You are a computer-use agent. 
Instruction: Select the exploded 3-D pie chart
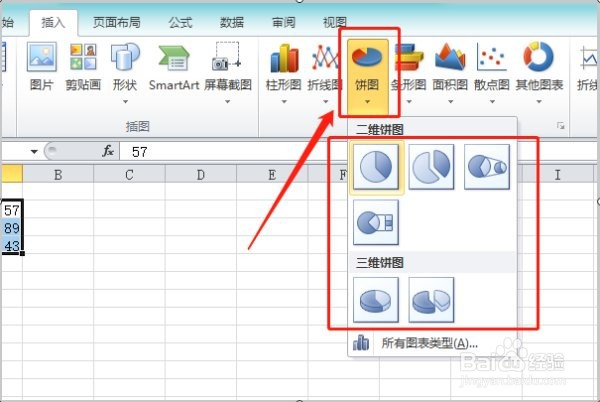pyautogui.click(x=431, y=300)
